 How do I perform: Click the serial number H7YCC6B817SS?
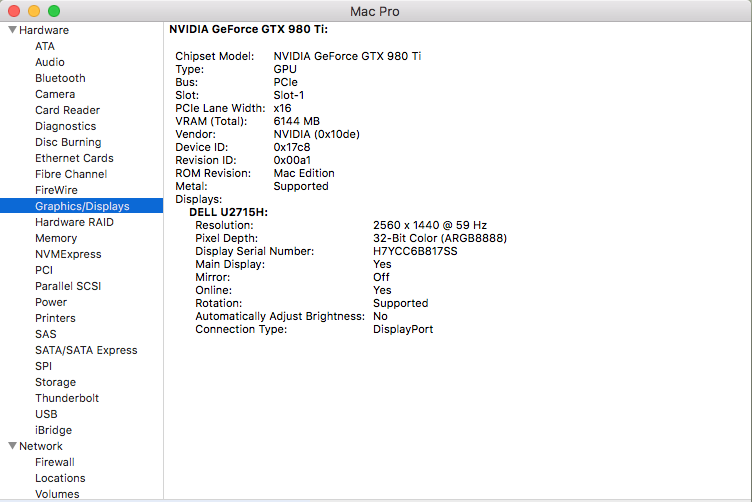pos(415,251)
